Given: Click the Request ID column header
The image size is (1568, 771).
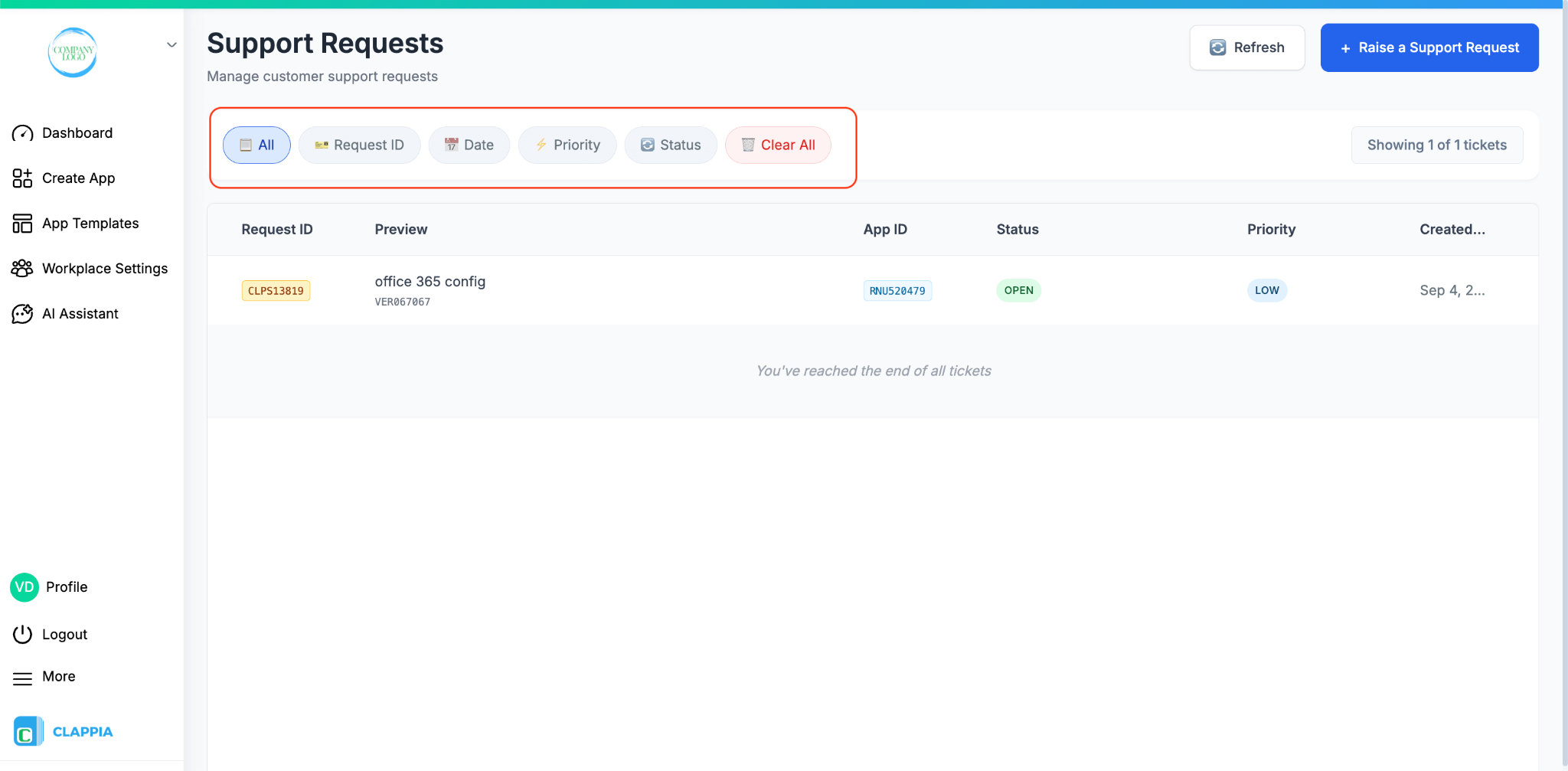Looking at the screenshot, I should 277,230.
